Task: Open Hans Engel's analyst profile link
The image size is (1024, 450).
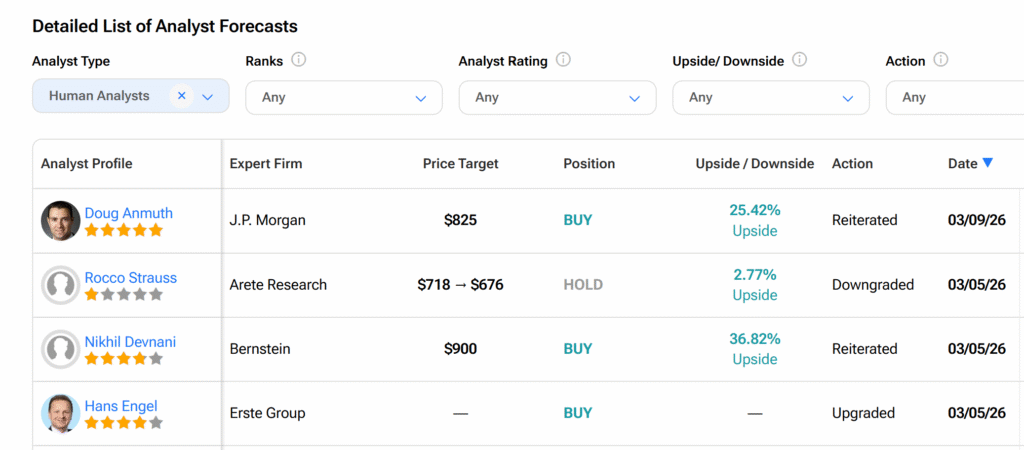Action: tap(121, 406)
